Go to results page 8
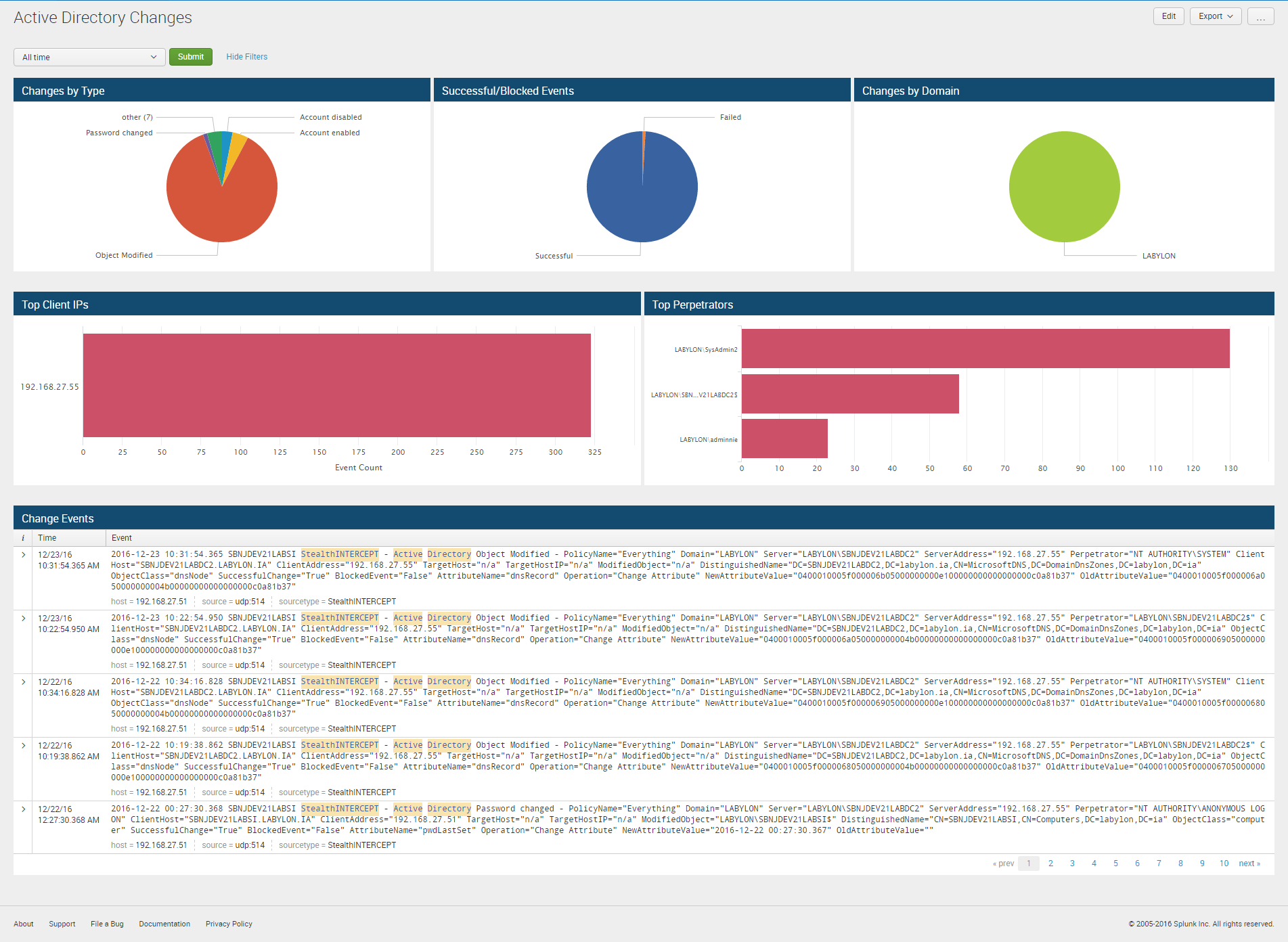The height and width of the screenshot is (942, 1288). tap(1180, 863)
